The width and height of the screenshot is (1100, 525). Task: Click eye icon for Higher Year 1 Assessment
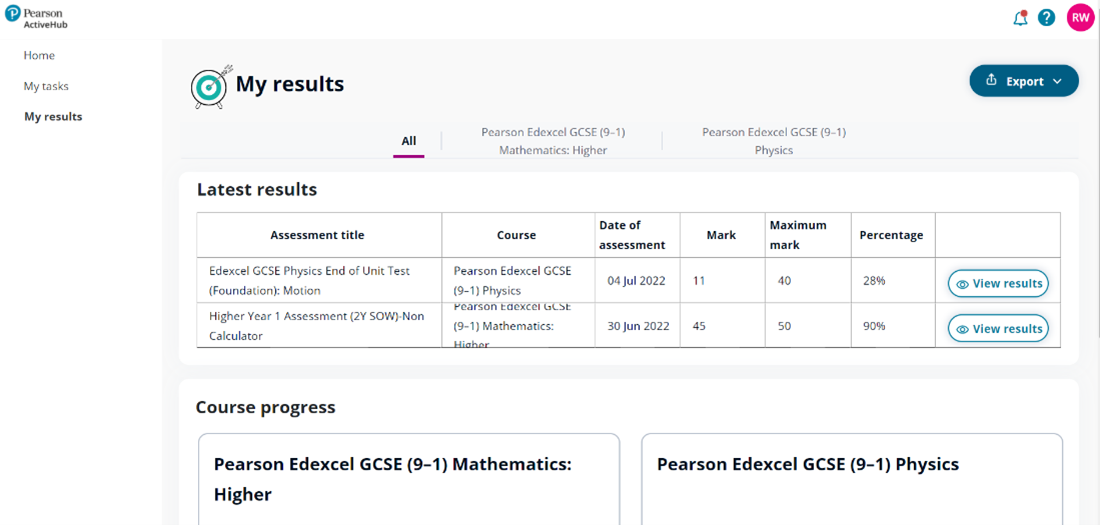point(962,329)
